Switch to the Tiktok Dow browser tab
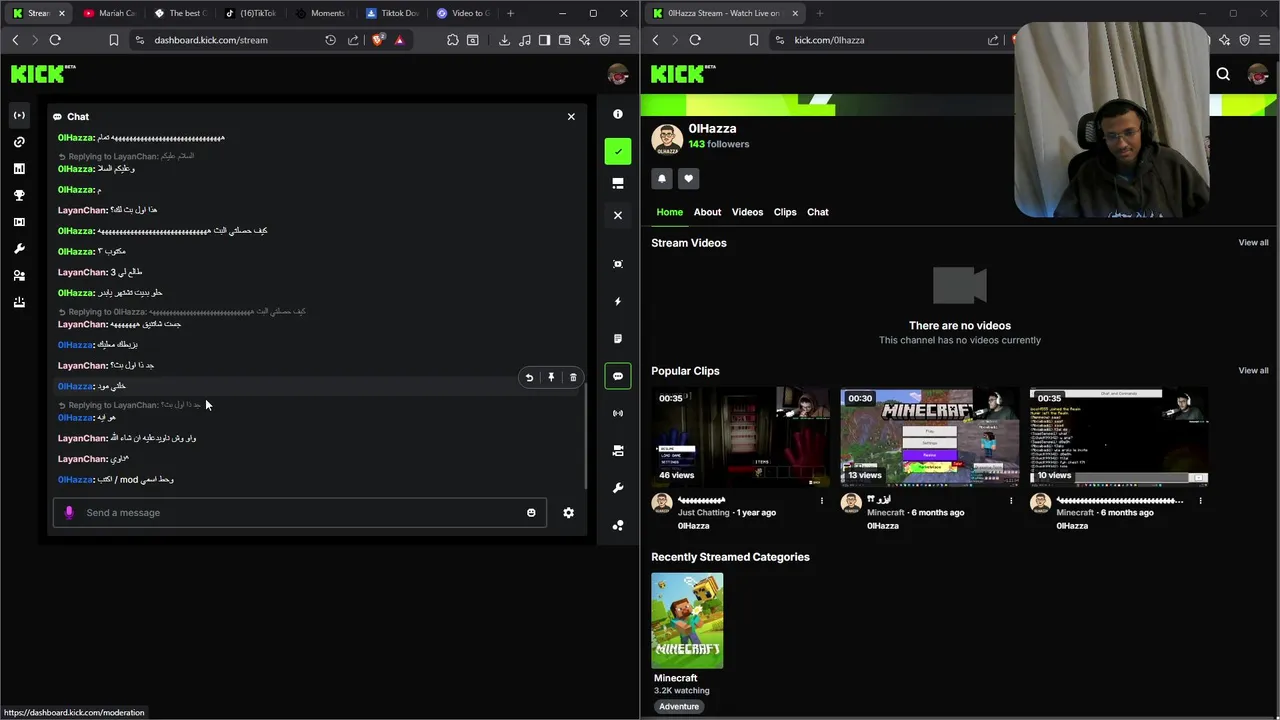Image resolution: width=1280 pixels, height=720 pixels. point(392,13)
